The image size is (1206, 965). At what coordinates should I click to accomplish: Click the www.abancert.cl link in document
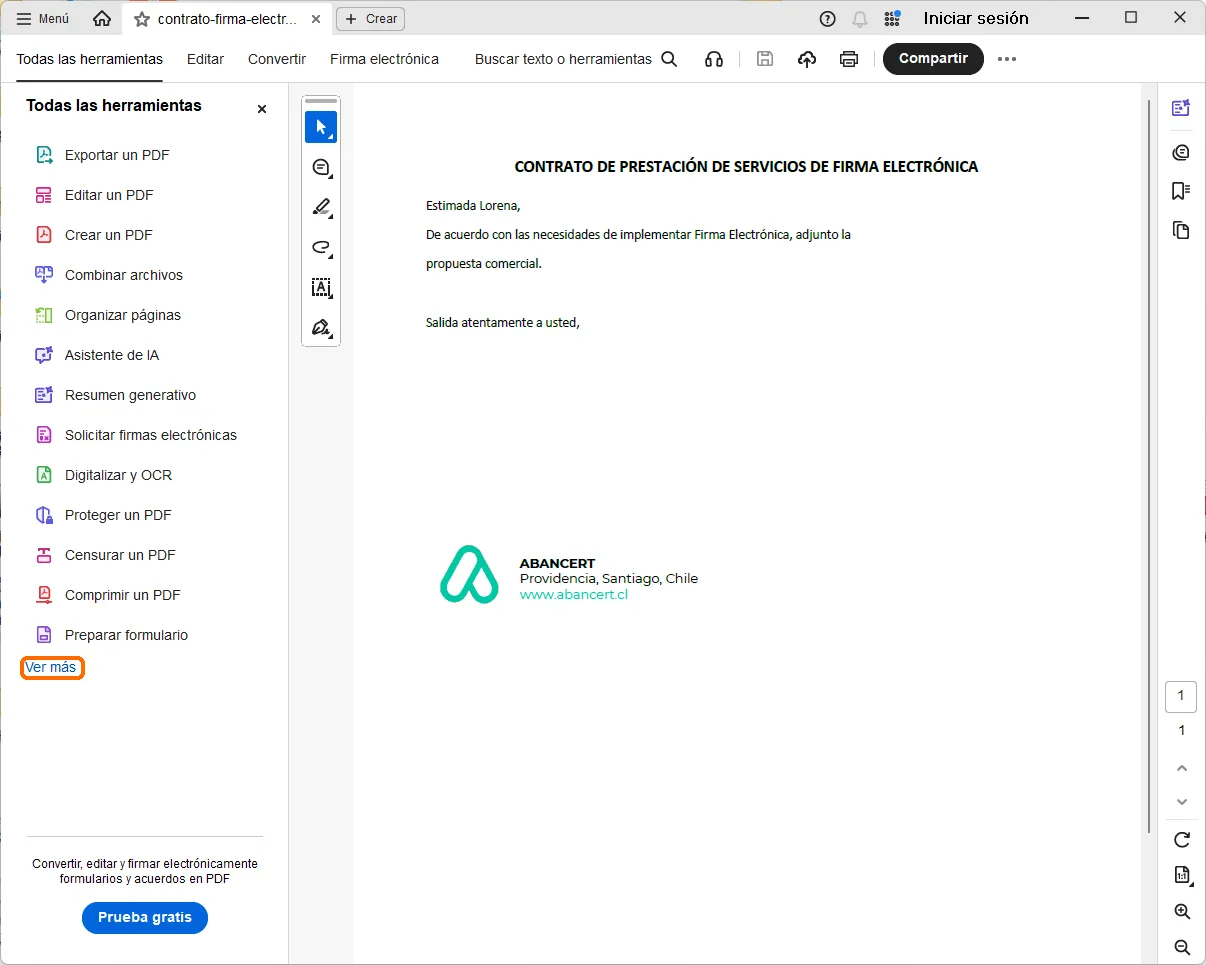[574, 594]
